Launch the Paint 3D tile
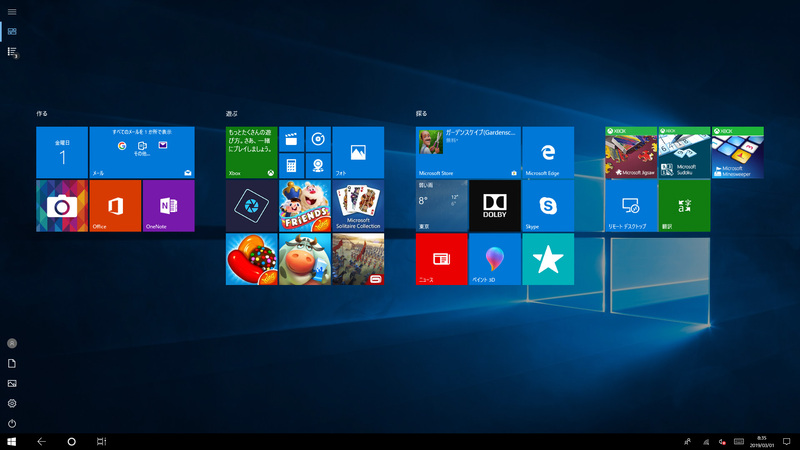 (x=495, y=259)
